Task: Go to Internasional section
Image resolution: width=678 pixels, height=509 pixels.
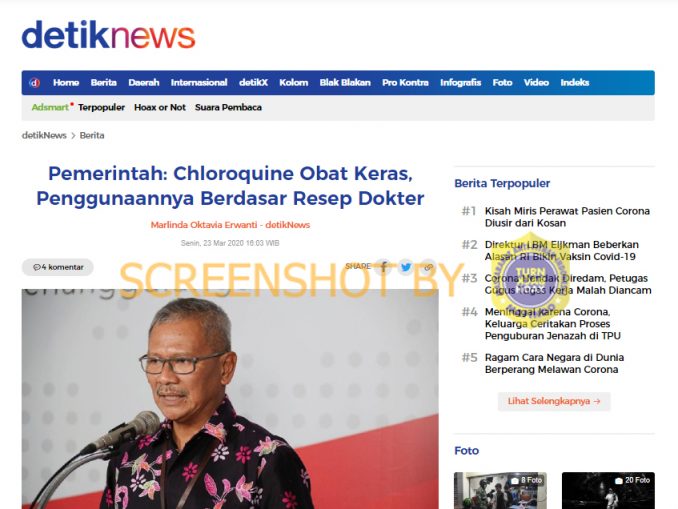Action: (x=199, y=83)
